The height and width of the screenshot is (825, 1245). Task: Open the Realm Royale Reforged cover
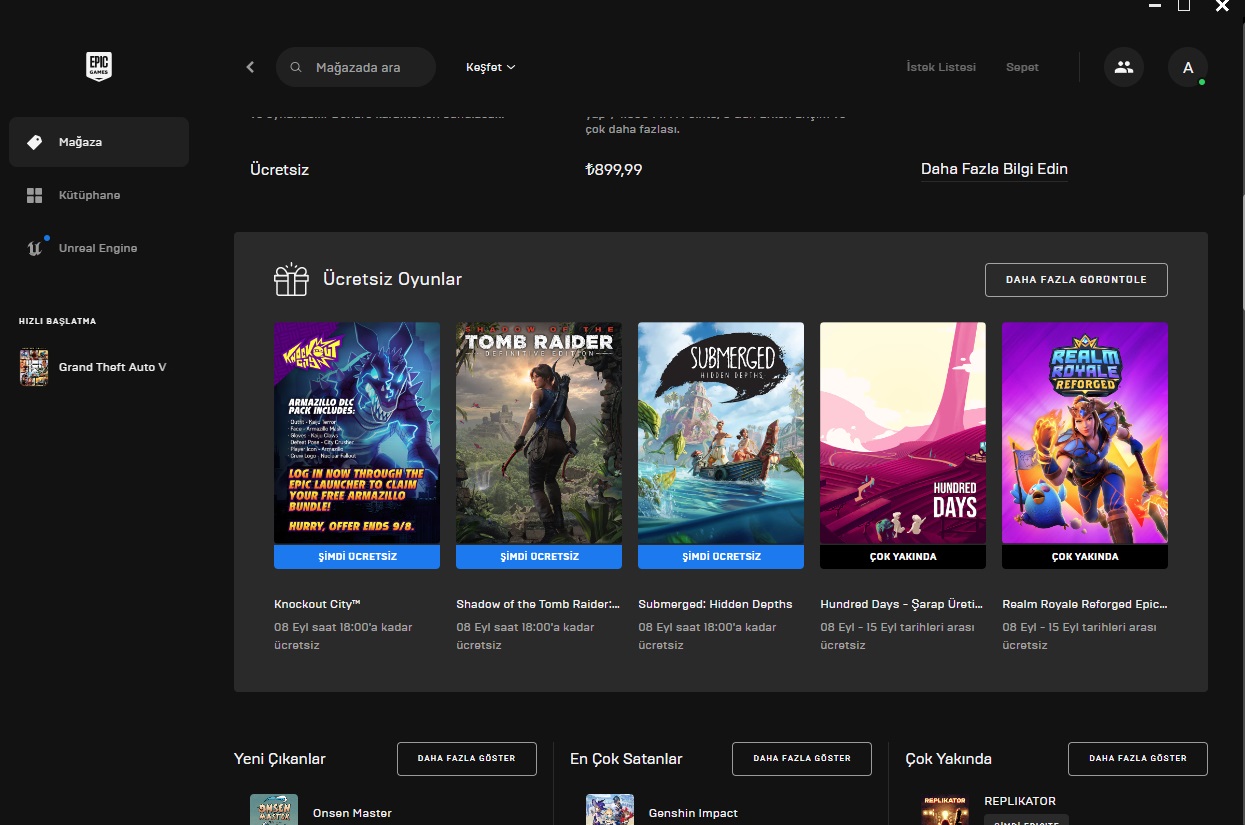tap(1085, 433)
